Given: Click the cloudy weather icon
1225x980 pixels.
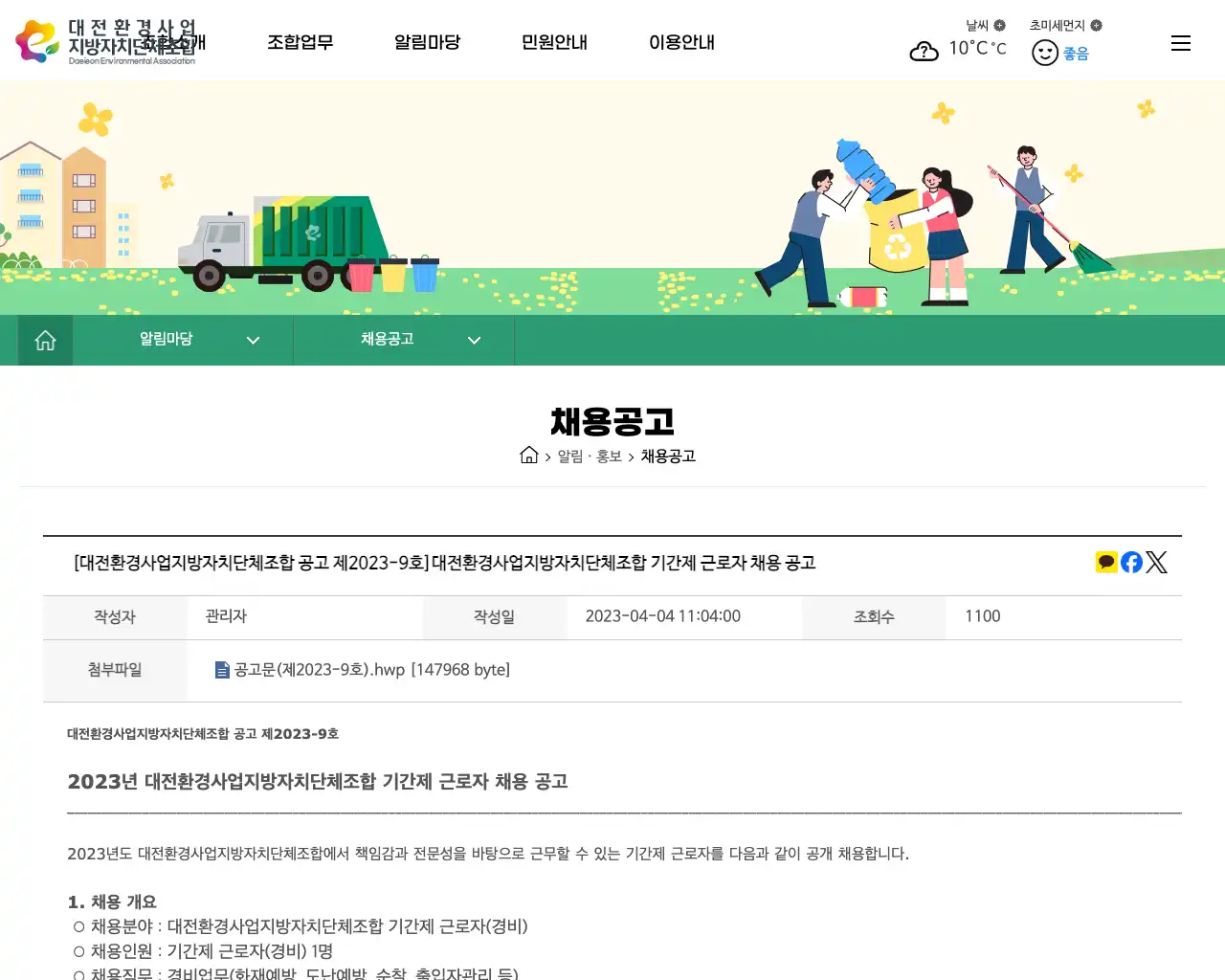Looking at the screenshot, I should 924,51.
